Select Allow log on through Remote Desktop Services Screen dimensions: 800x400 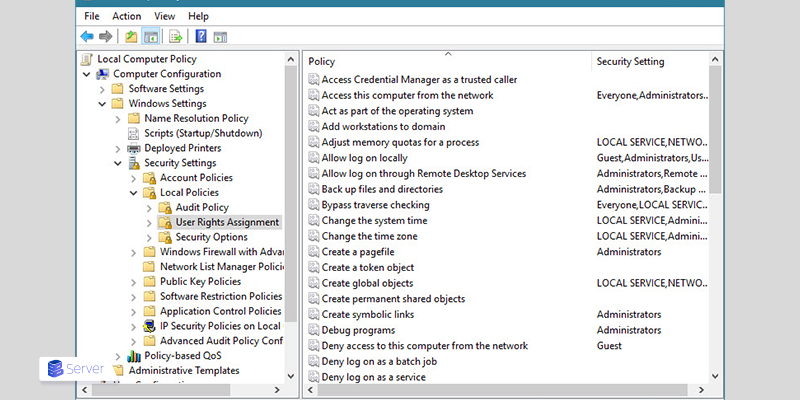pos(423,173)
